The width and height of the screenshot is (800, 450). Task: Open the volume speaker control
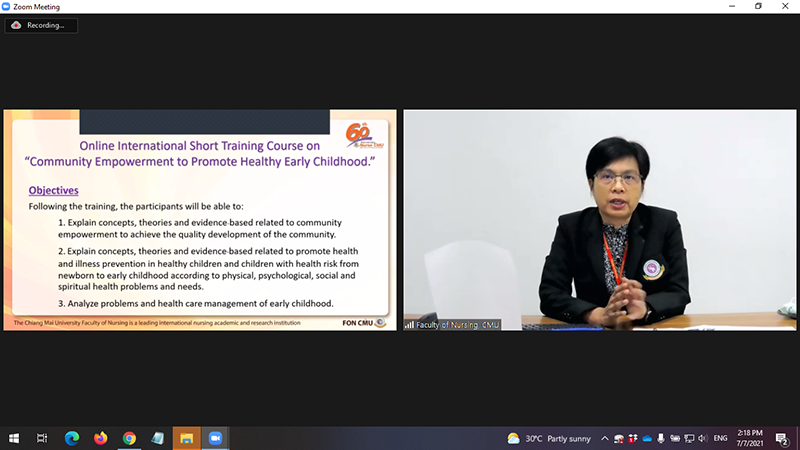pyautogui.click(x=703, y=438)
